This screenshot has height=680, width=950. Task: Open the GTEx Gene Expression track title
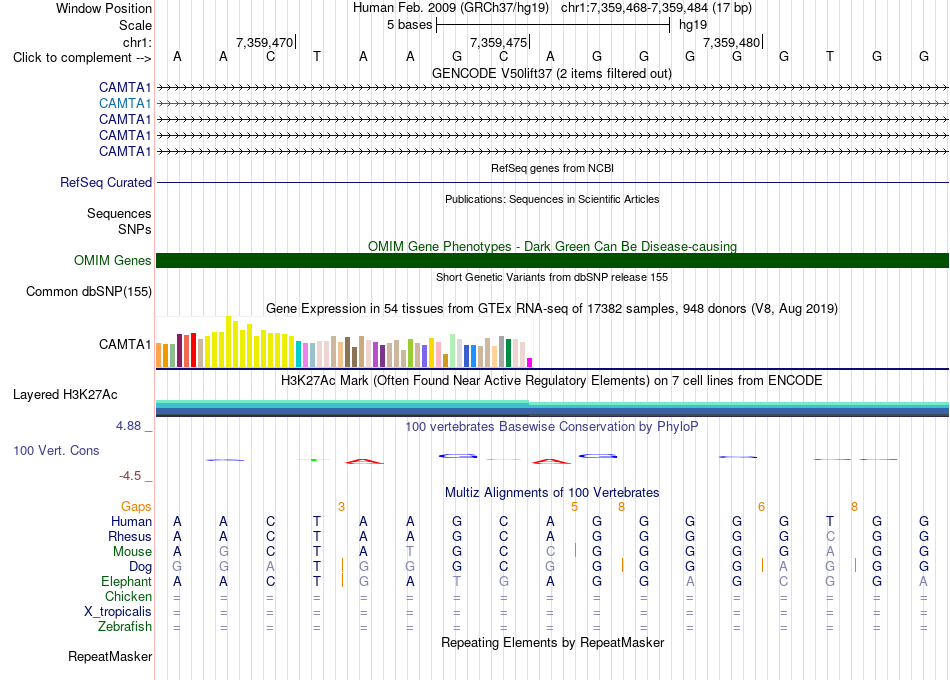552,308
